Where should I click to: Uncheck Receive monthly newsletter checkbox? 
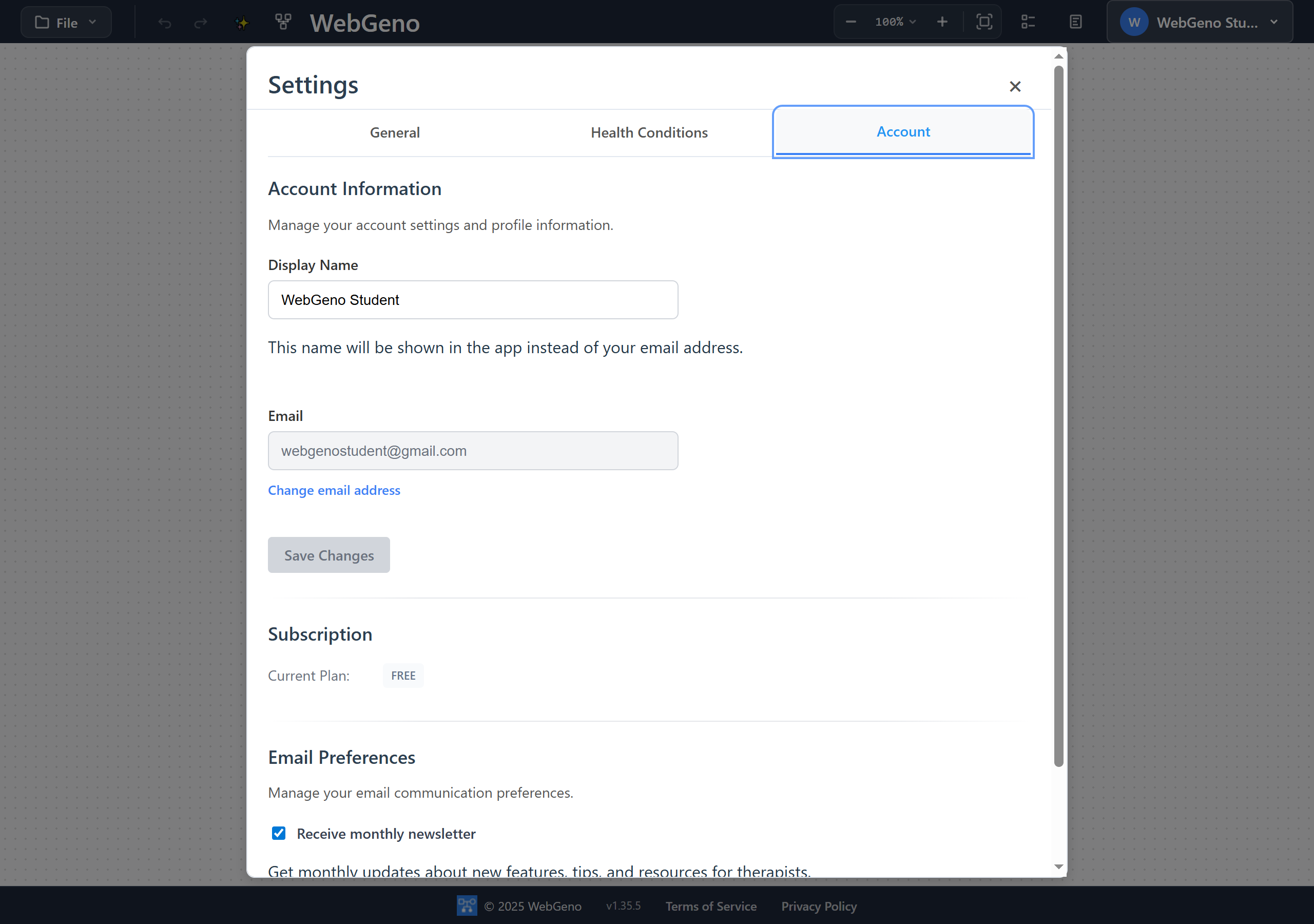[279, 833]
